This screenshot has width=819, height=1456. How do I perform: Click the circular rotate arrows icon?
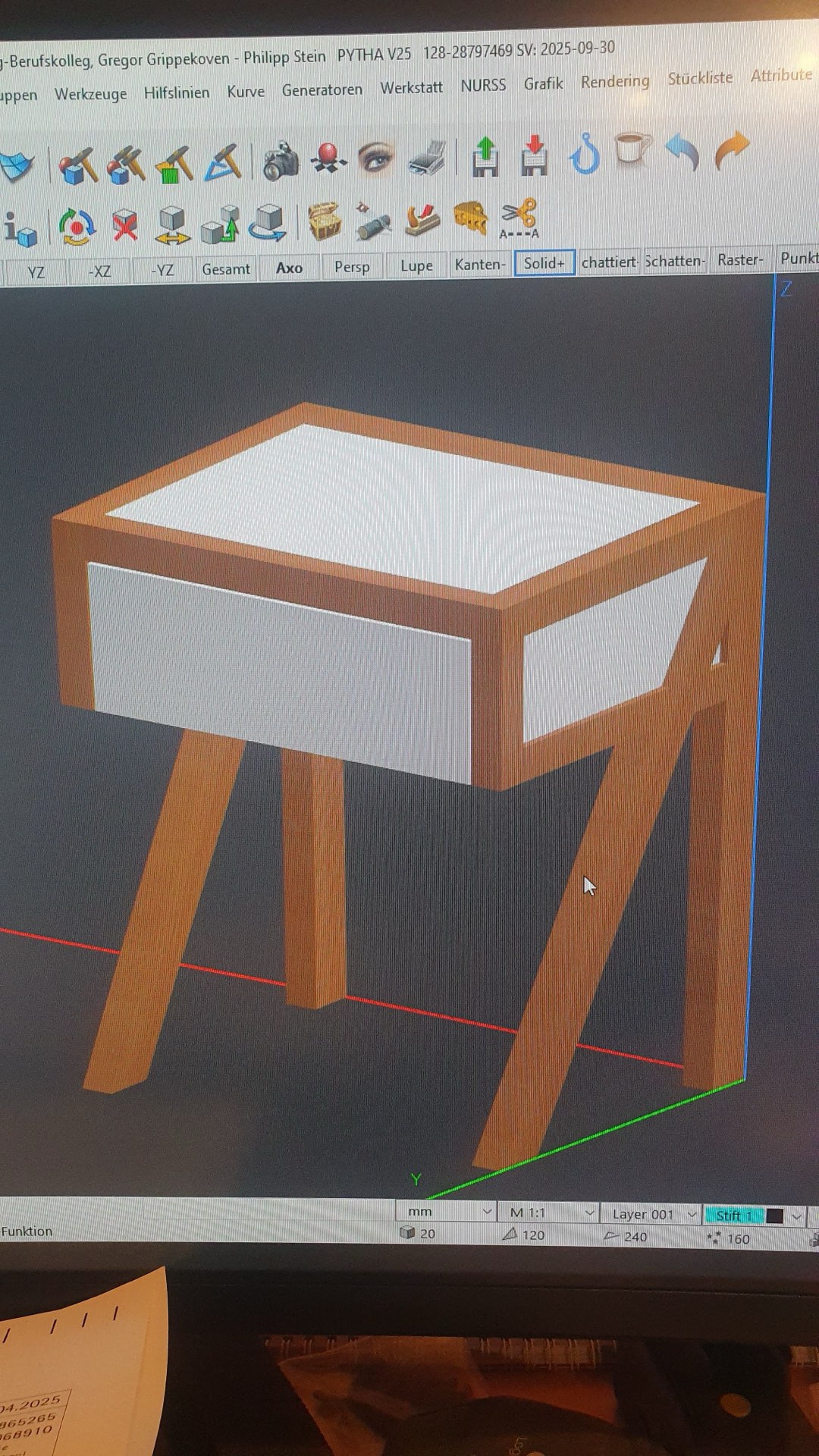coord(77,227)
